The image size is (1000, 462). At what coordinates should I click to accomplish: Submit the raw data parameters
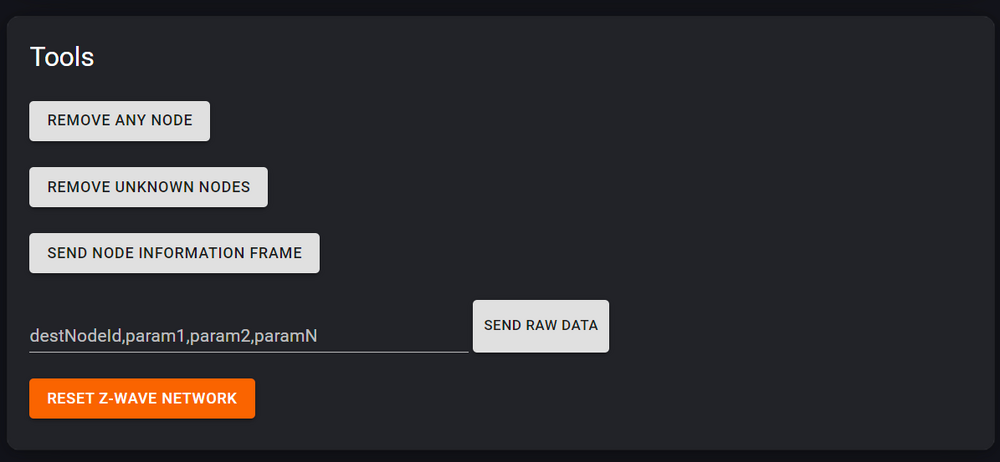pos(540,326)
